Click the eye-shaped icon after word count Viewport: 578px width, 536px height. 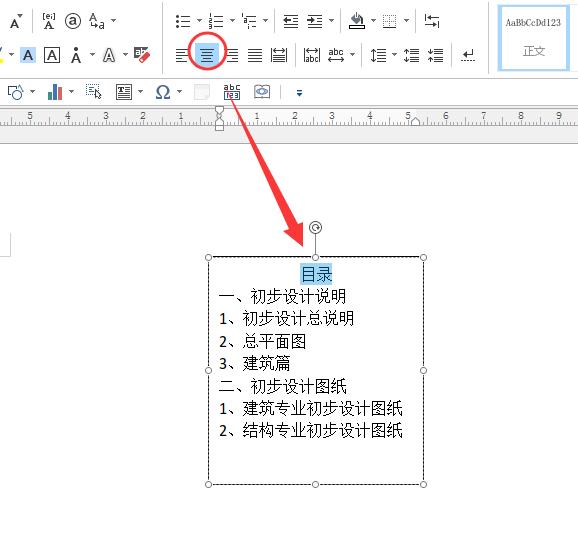tap(262, 91)
